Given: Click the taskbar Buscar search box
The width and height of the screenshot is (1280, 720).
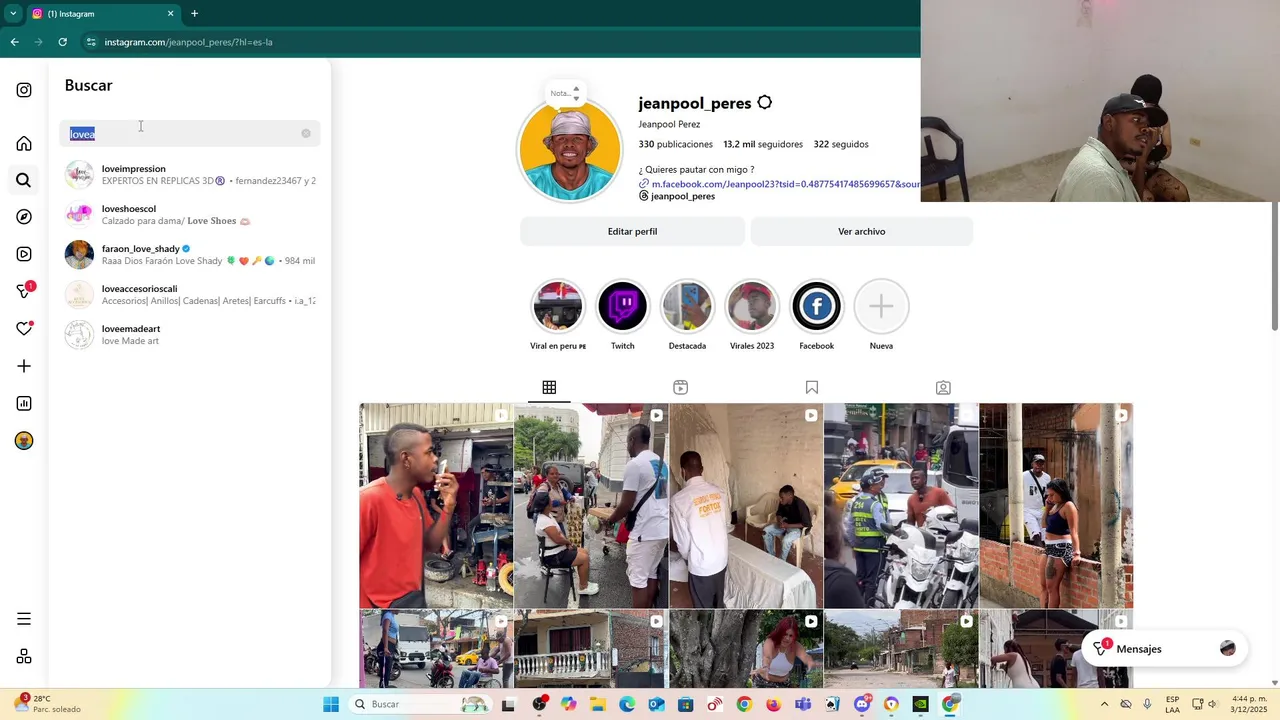Looking at the screenshot, I should pyautogui.click(x=420, y=704).
